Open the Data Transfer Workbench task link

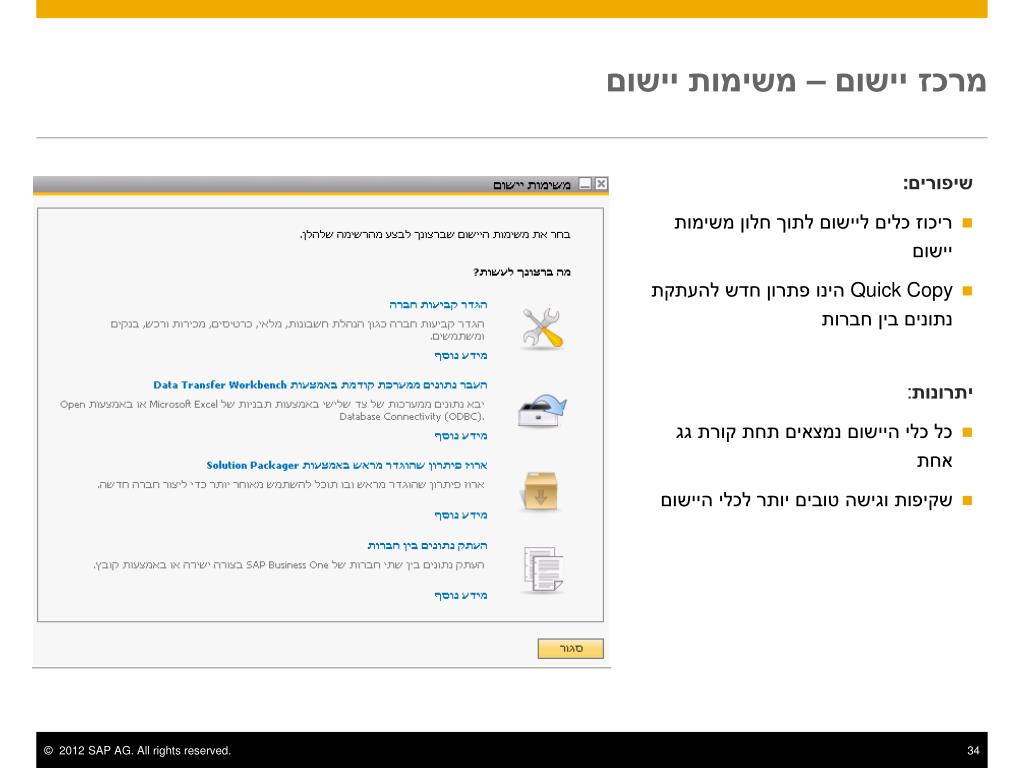[x=320, y=385]
